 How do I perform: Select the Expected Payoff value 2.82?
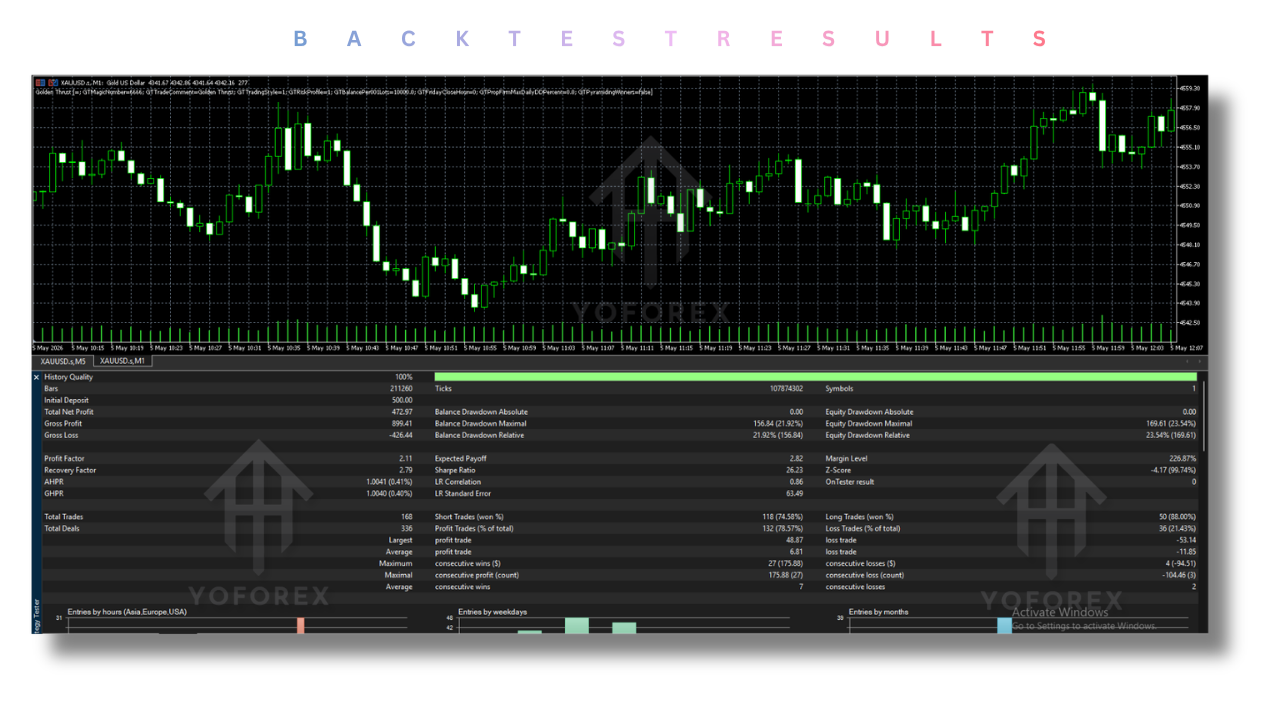tap(796, 459)
